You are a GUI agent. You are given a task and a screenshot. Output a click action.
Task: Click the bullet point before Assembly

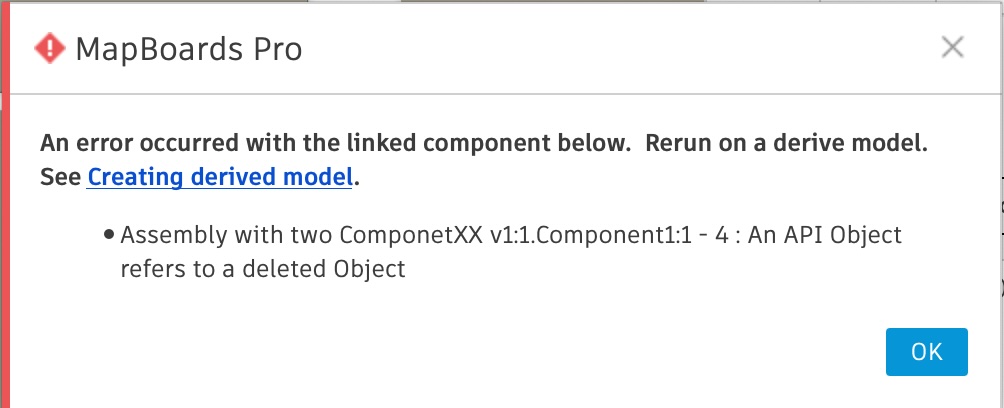point(108,237)
